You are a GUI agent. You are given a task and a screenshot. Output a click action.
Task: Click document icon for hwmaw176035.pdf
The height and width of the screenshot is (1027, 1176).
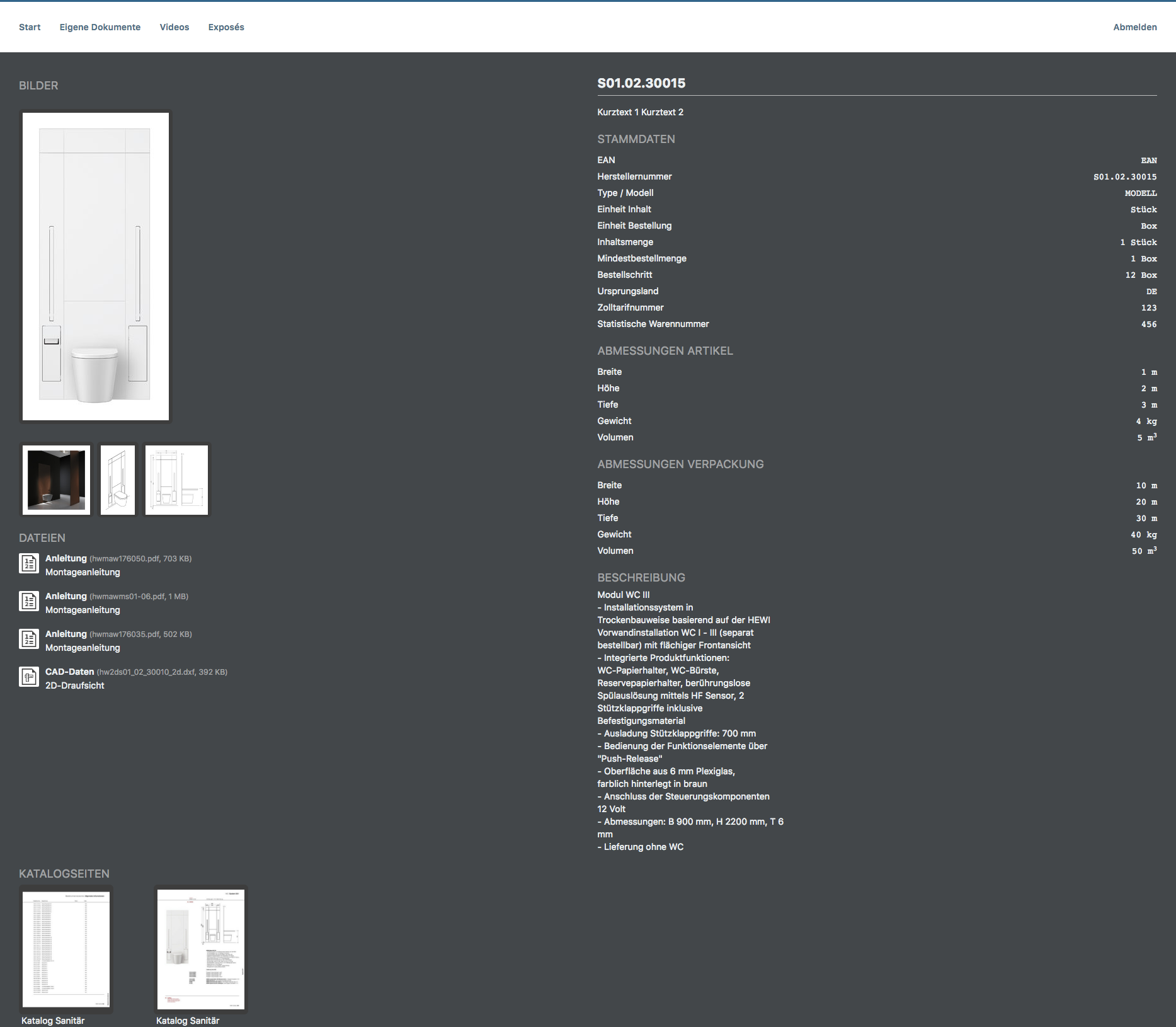(x=29, y=639)
